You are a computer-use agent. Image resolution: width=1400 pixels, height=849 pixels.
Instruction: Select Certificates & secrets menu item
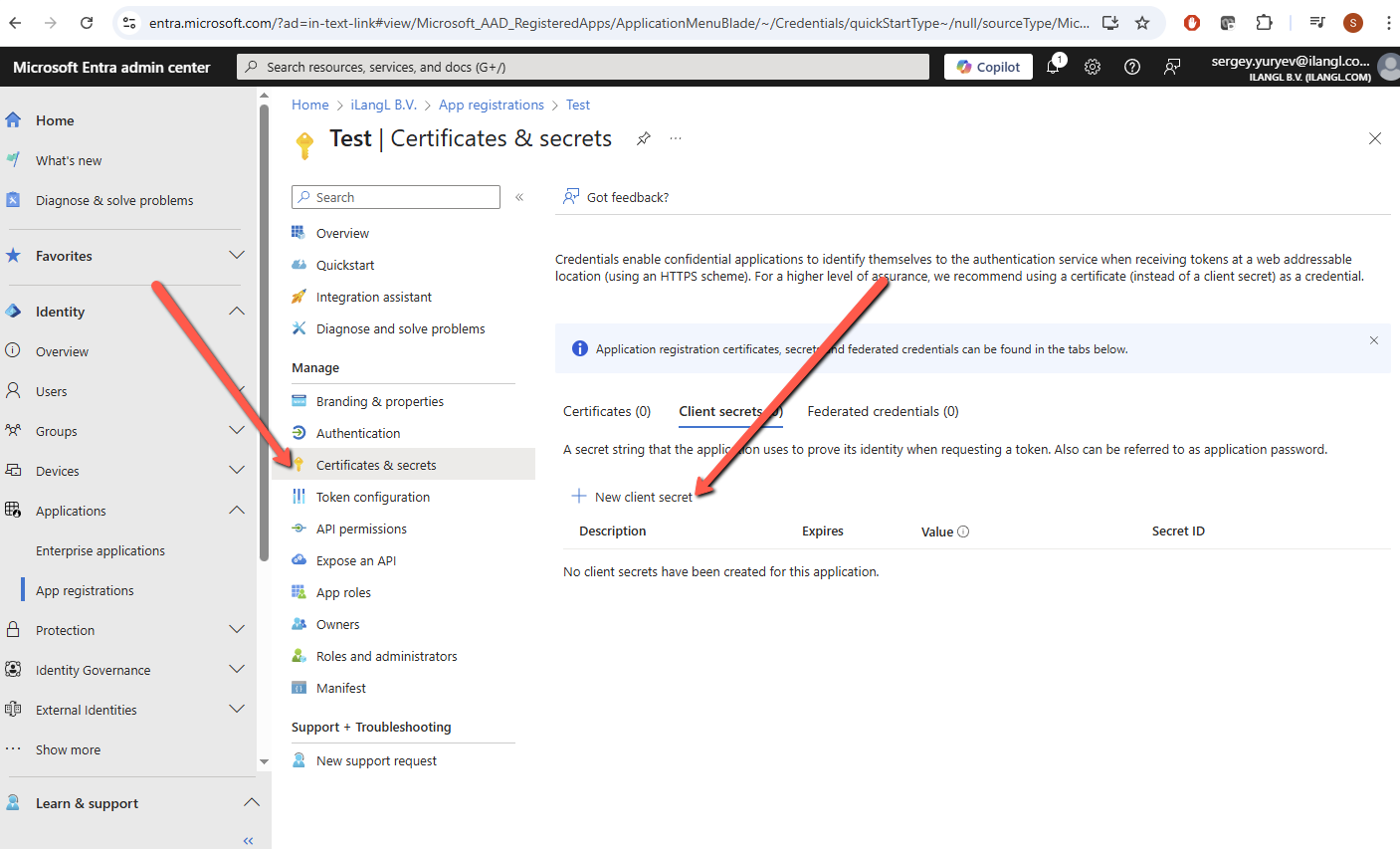pyautogui.click(x=403, y=465)
